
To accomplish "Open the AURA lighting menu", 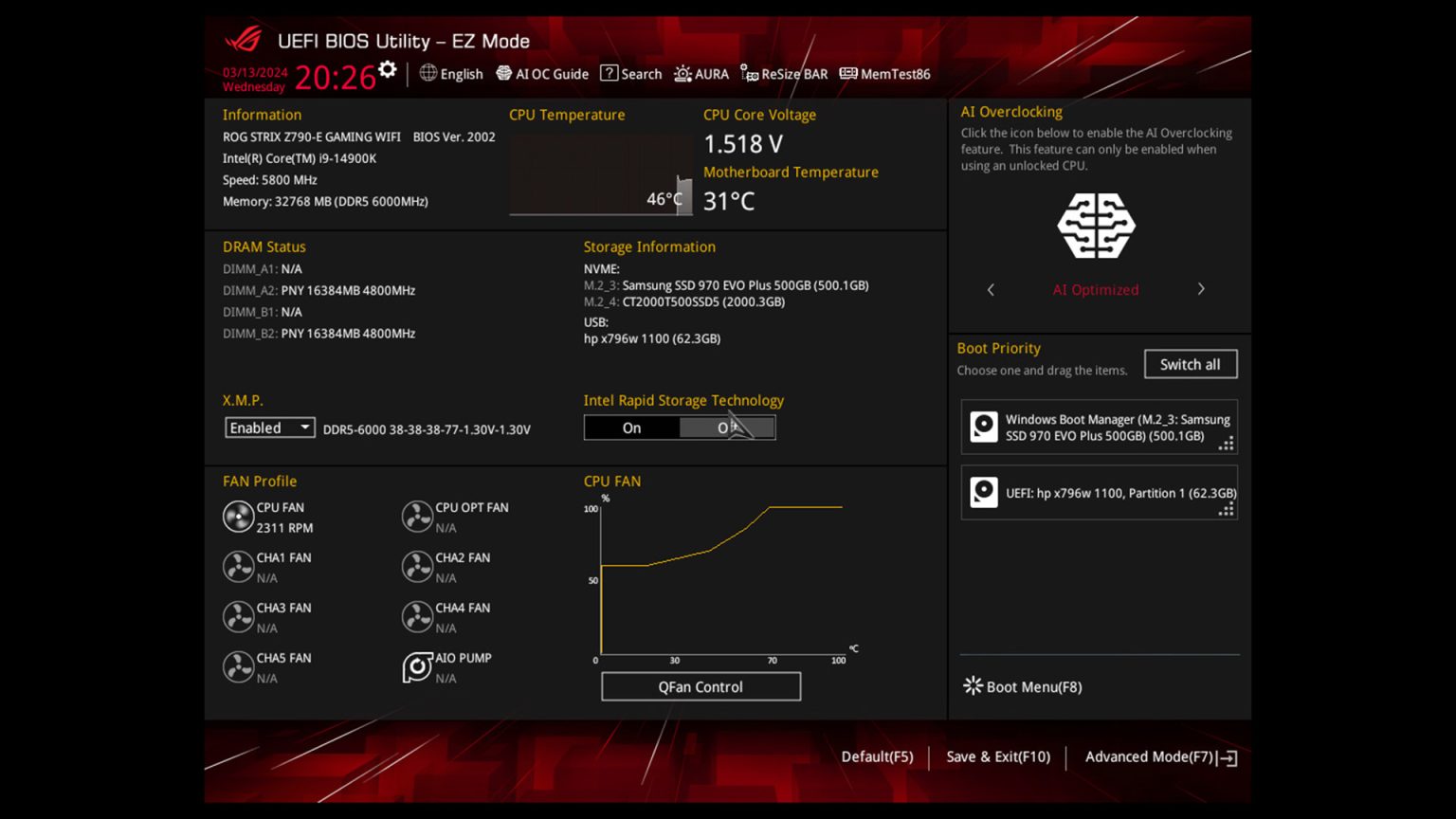I will 701,74.
